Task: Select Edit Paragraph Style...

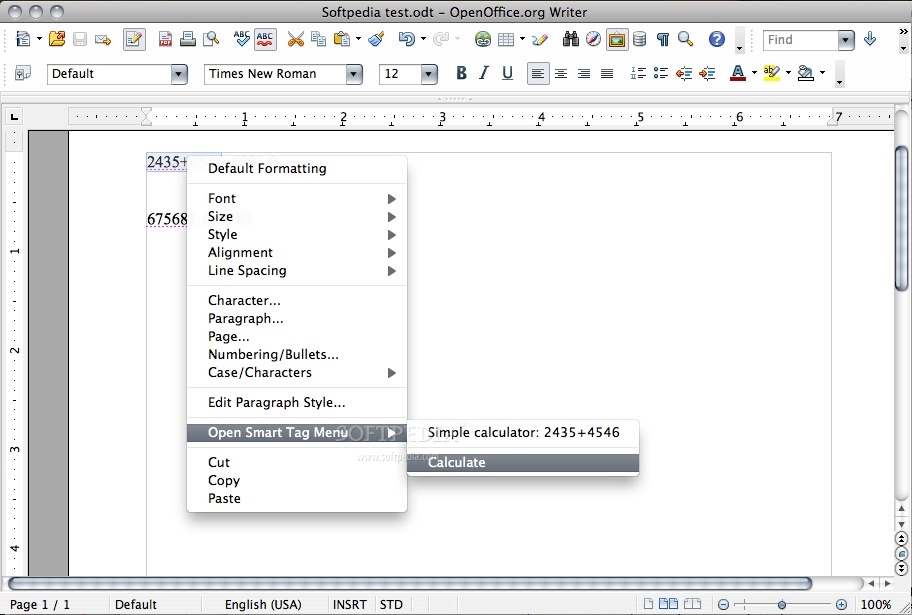Action: coord(297,403)
